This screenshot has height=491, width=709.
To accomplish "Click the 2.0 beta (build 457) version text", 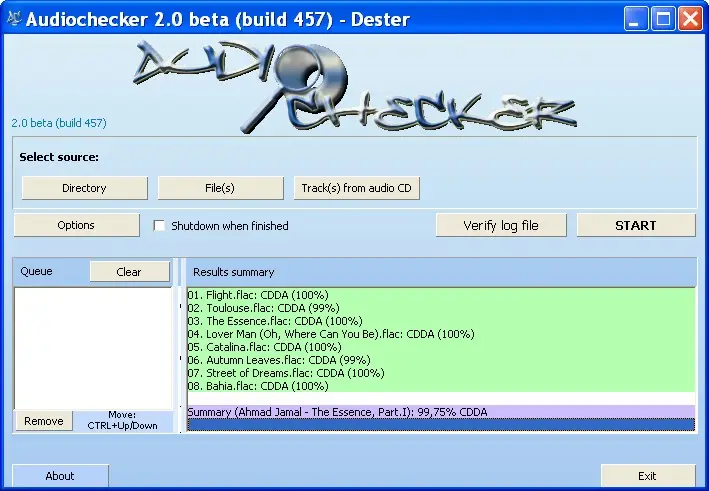I will coord(59,123).
